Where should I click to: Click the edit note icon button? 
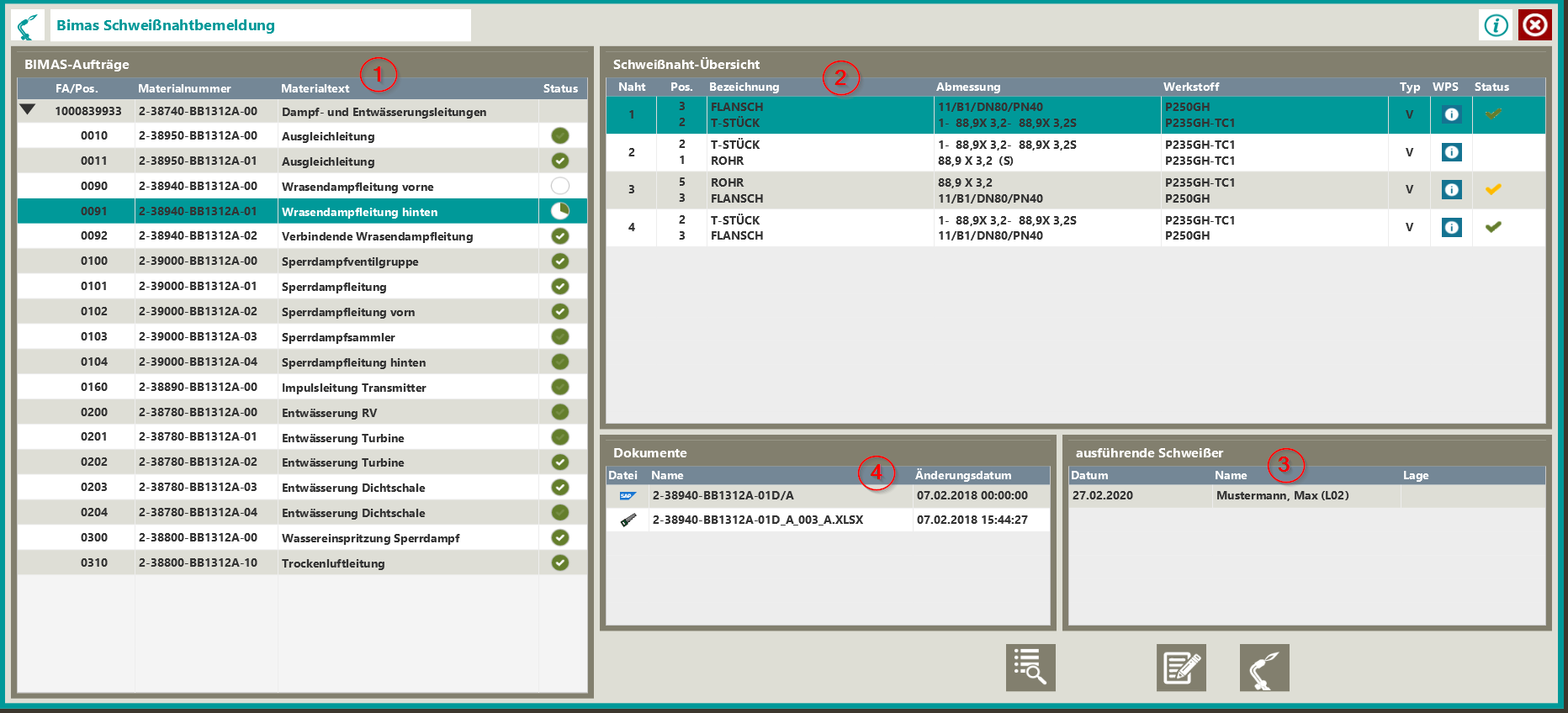tap(1181, 668)
